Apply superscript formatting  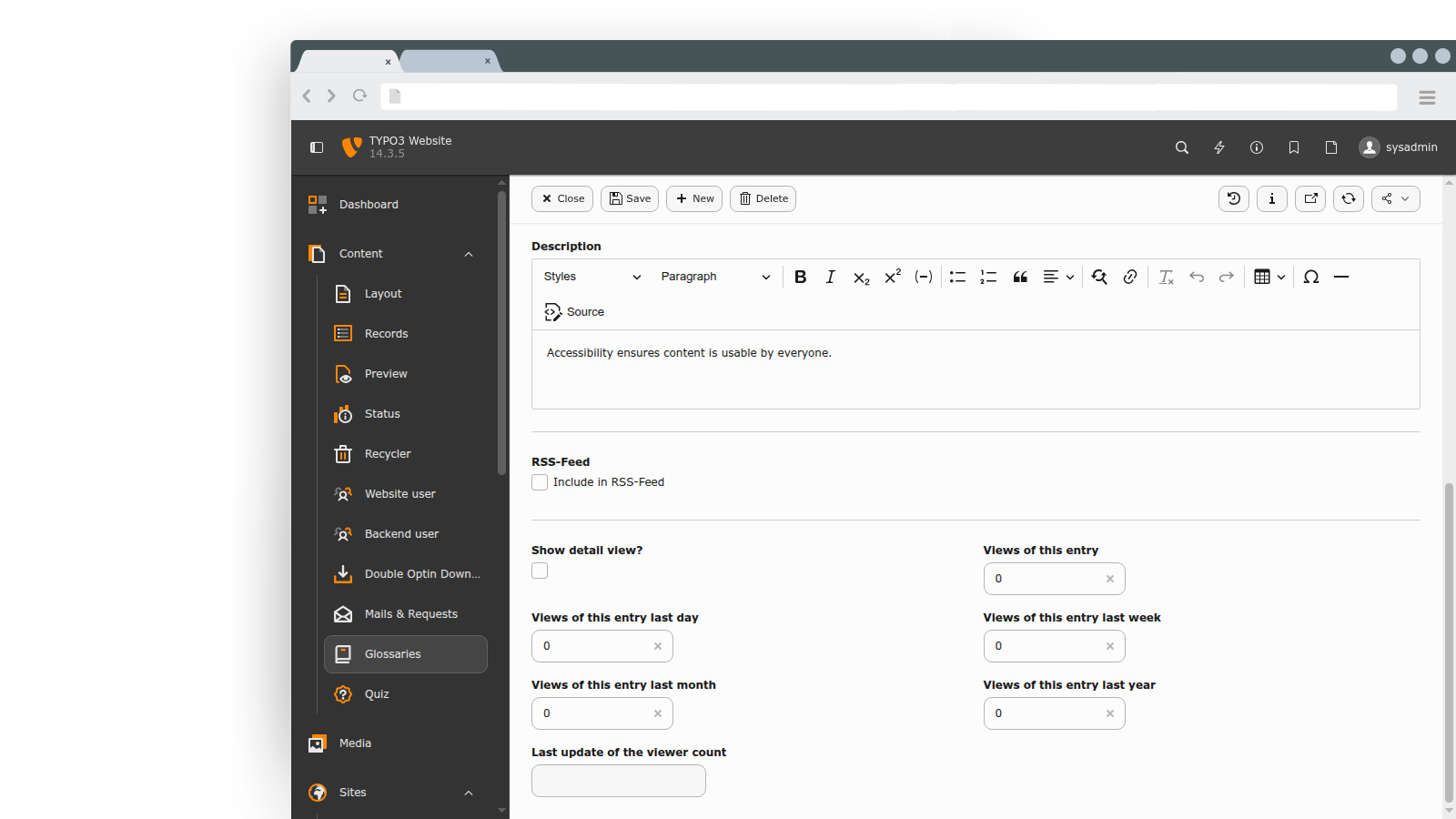(x=892, y=277)
